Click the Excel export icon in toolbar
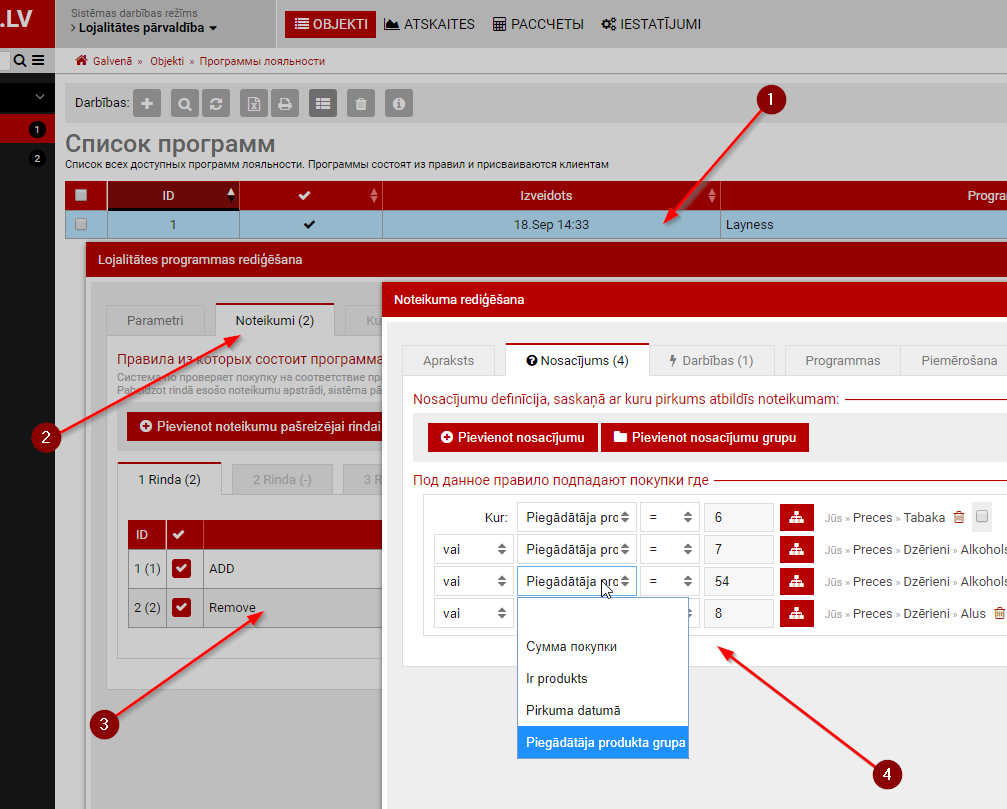Viewport: 1007px width, 809px height. [x=254, y=103]
